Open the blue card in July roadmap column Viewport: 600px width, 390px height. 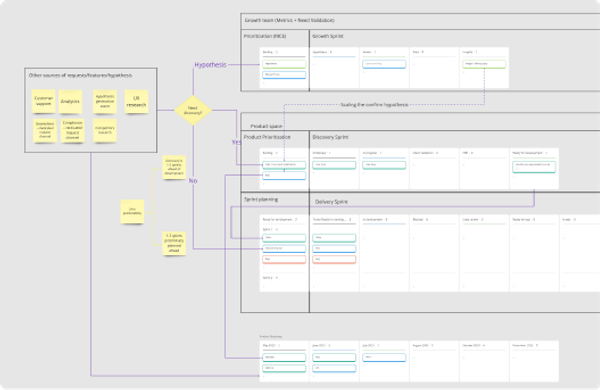click(x=384, y=357)
